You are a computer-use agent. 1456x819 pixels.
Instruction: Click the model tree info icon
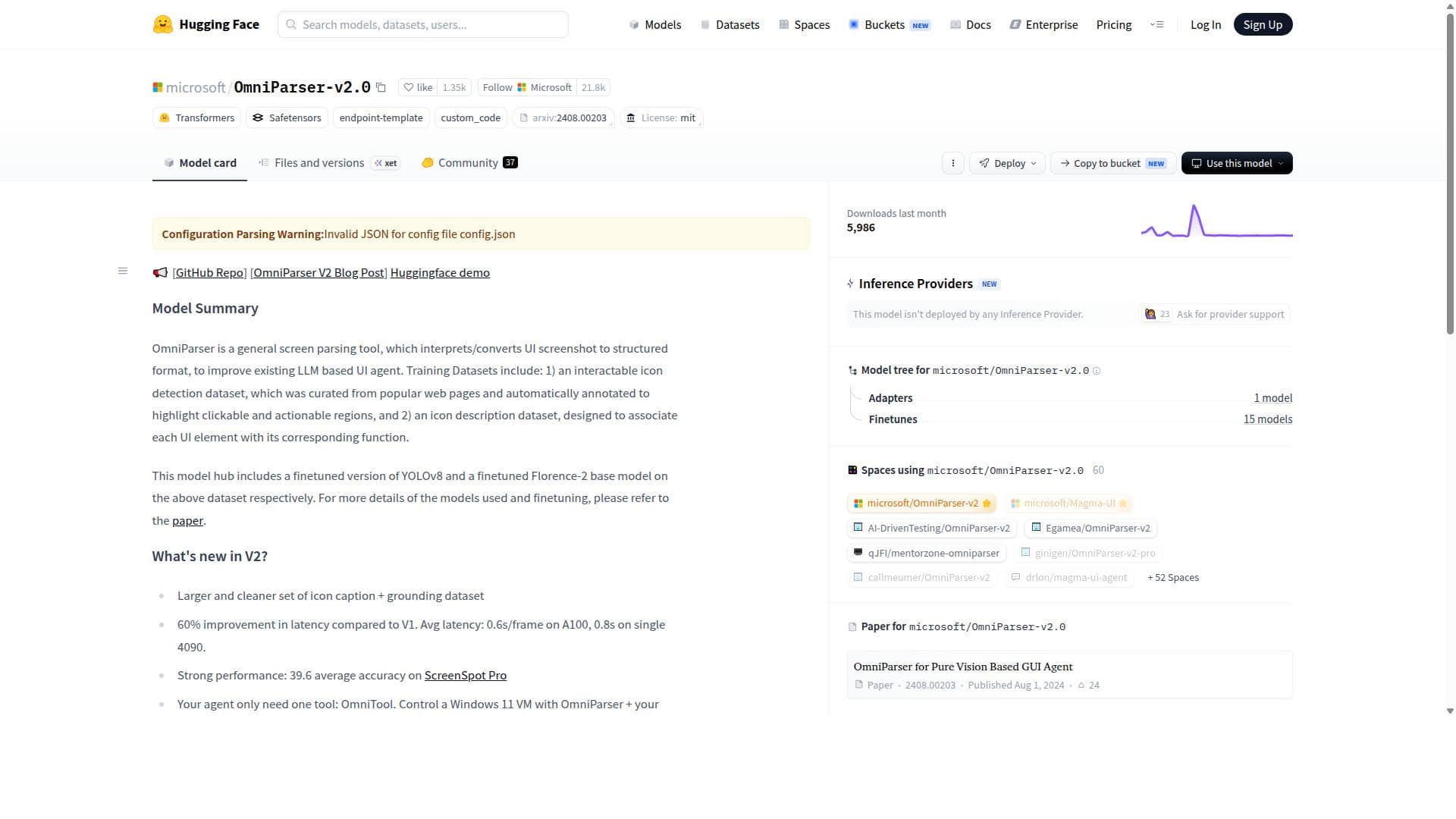1097,371
